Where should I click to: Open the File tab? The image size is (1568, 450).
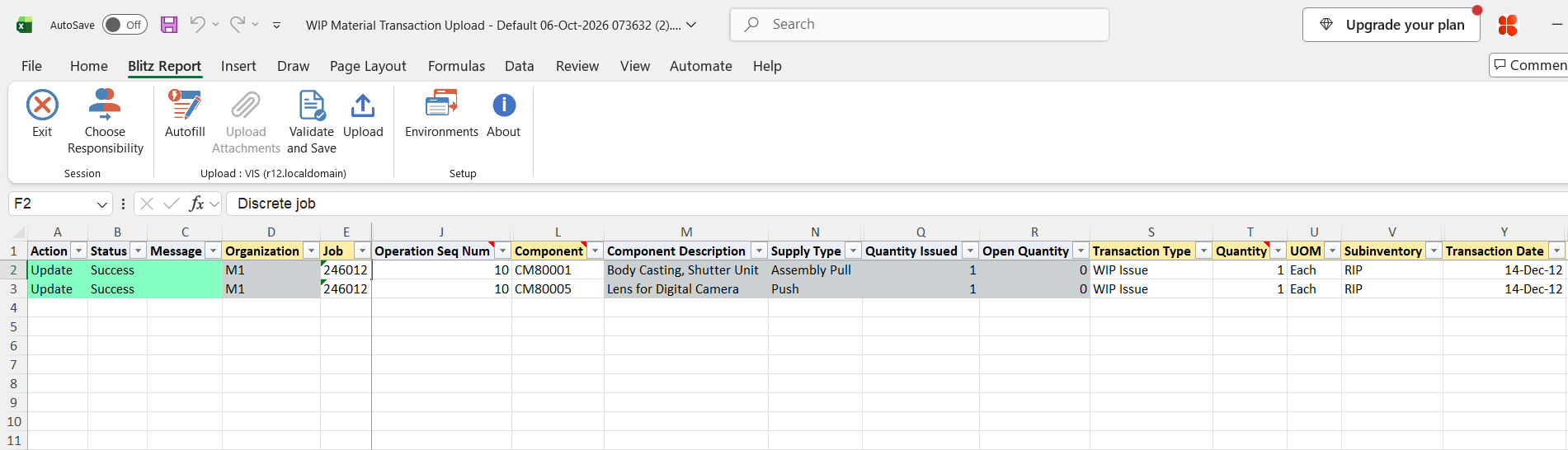(31, 66)
